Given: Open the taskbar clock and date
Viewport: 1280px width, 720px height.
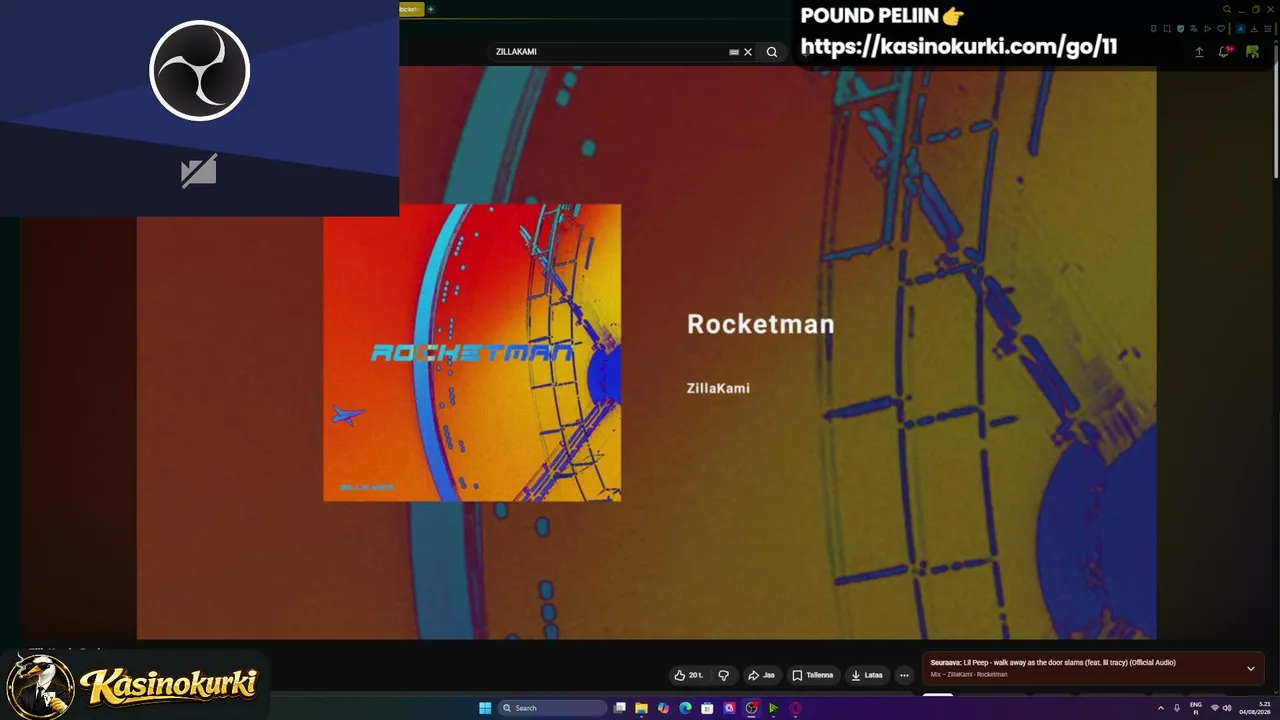Looking at the screenshot, I should coord(1255,708).
